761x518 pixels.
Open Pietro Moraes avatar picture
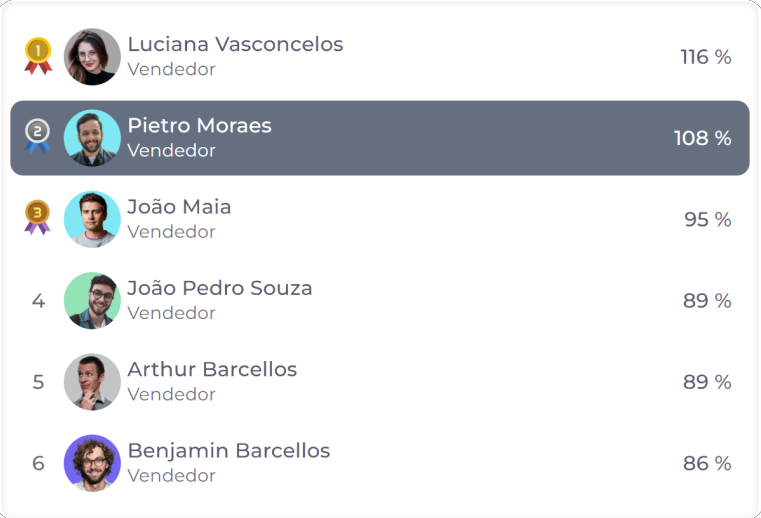pos(92,138)
